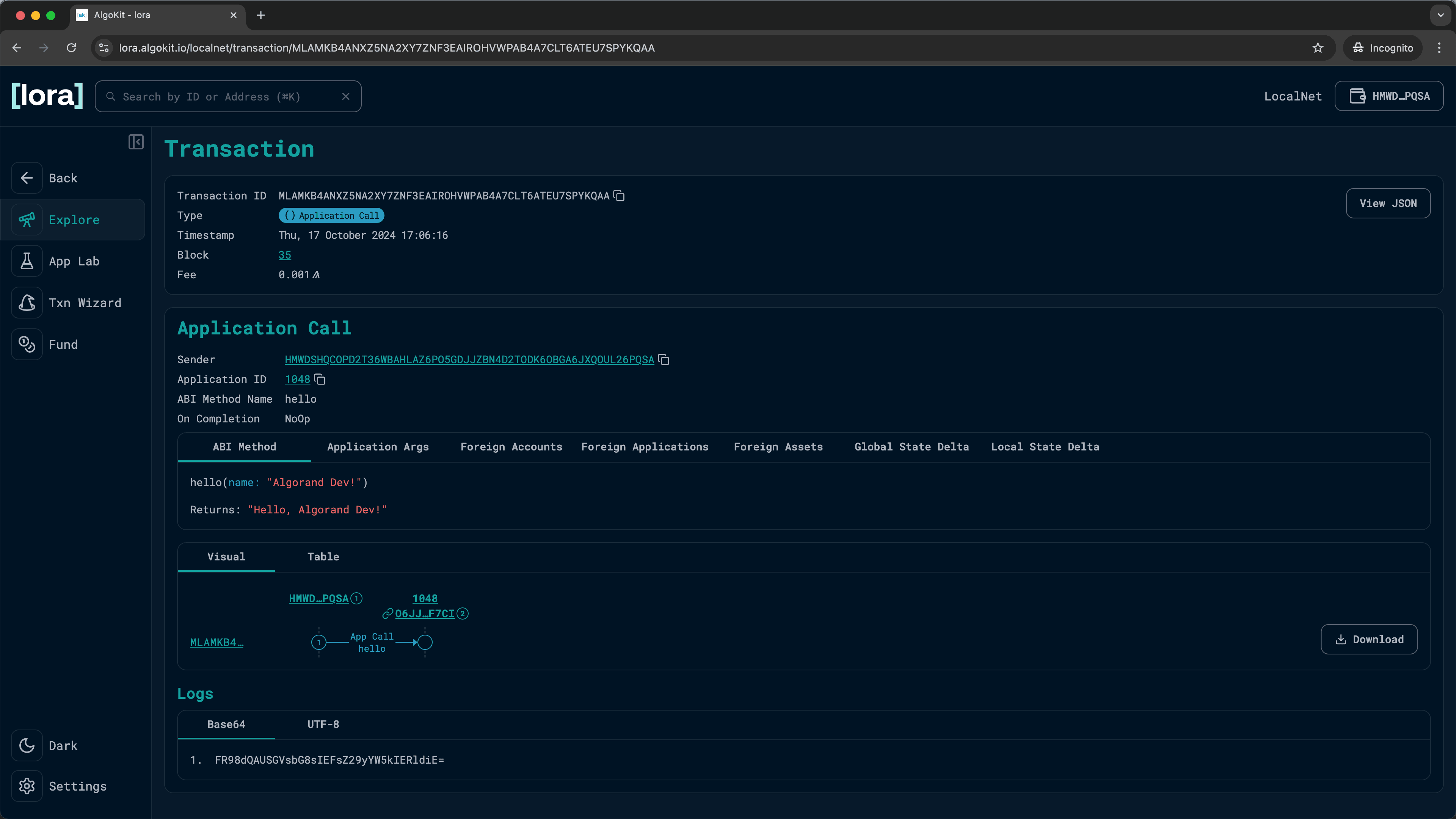Copy Application ID 1048
1456x819 pixels.
(x=319, y=379)
